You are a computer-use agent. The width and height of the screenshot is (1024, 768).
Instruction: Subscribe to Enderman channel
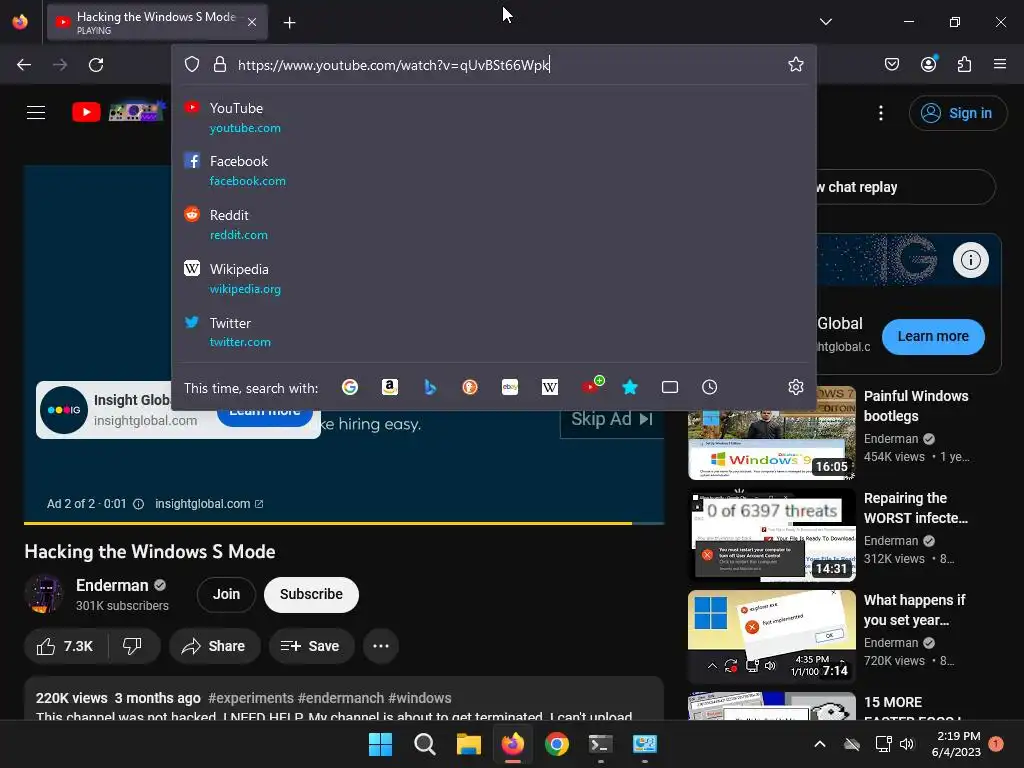311,594
